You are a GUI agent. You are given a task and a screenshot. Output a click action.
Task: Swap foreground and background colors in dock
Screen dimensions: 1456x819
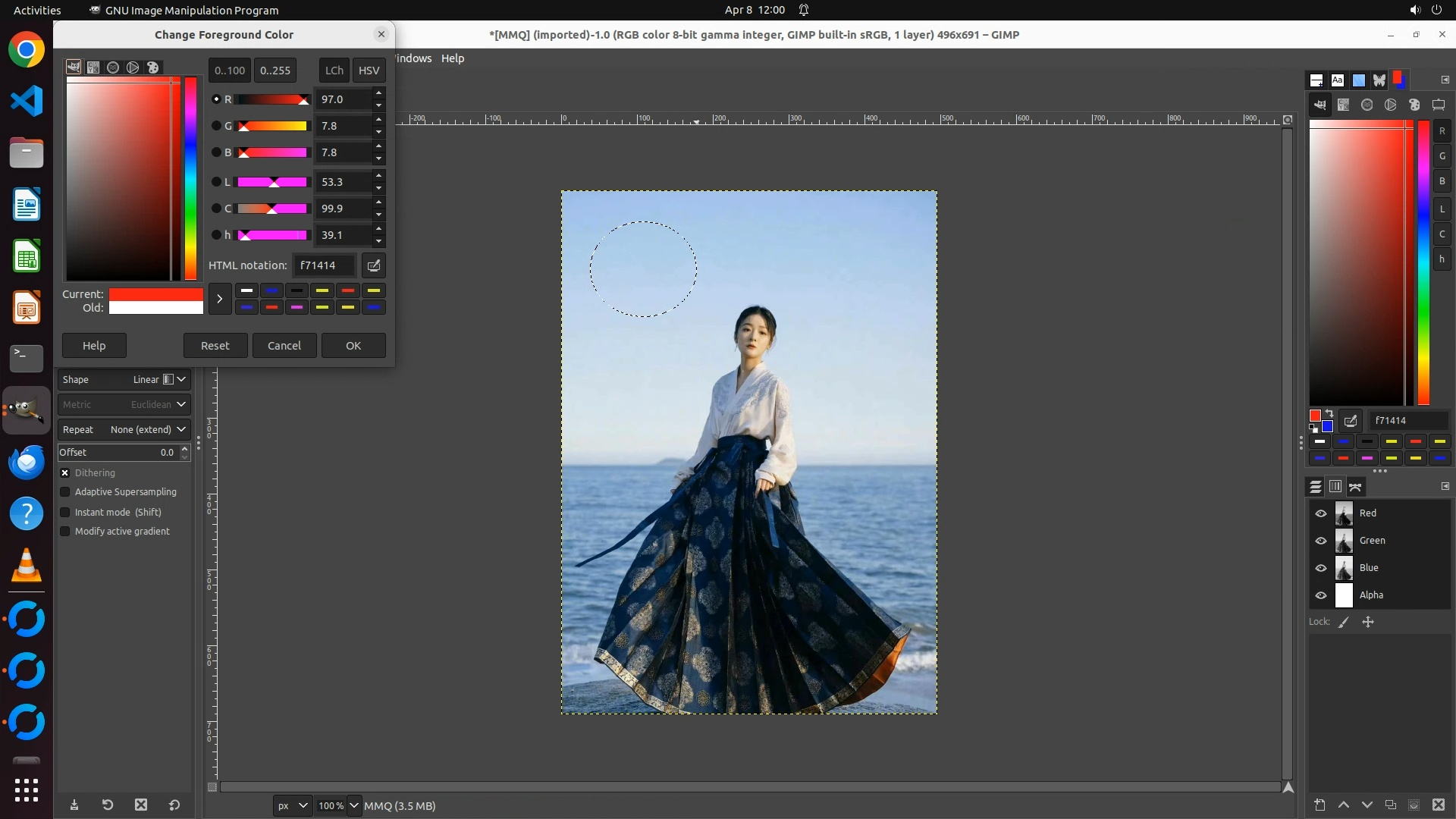coord(1329,414)
